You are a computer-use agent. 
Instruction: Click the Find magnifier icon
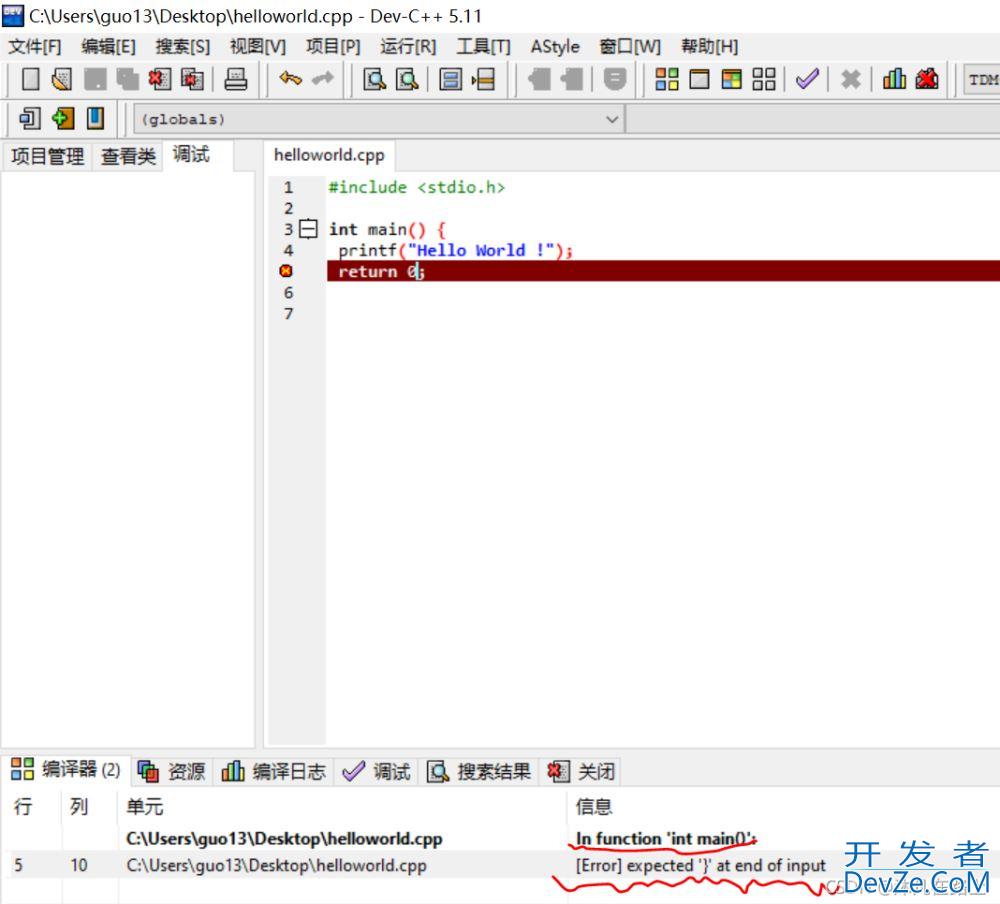click(374, 79)
